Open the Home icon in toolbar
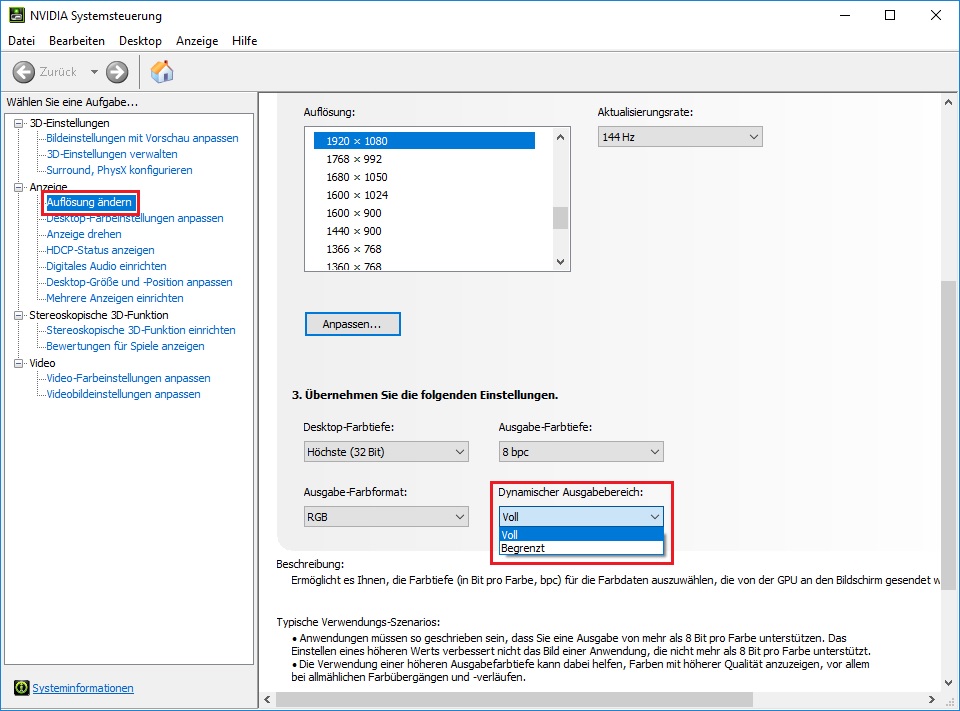The width and height of the screenshot is (960, 711). 162,72
